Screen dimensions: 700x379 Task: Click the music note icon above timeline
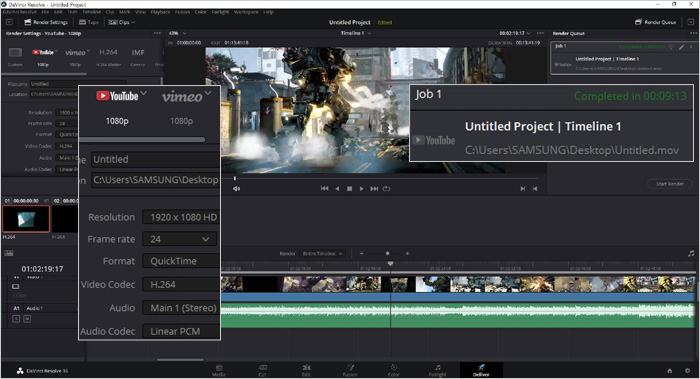pos(691,253)
